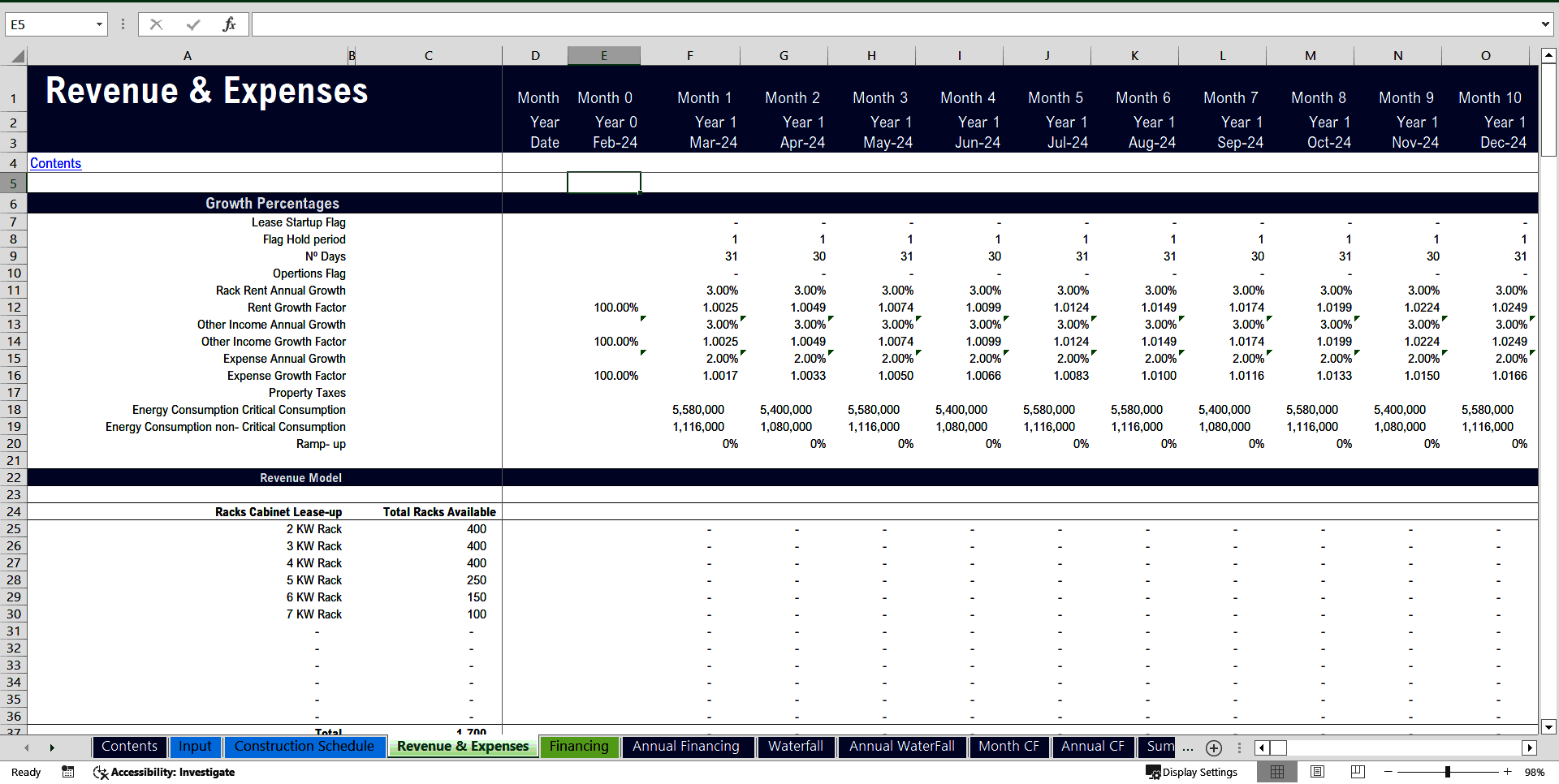The image size is (1559, 784).
Task: Click the Enter checkmark formula bar icon
Action: pyautogui.click(x=193, y=24)
